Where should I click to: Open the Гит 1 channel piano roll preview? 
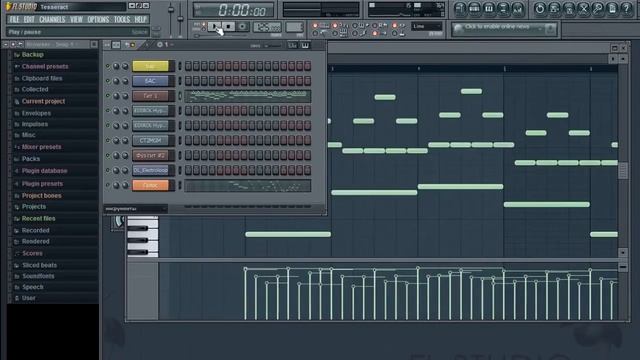click(247, 96)
